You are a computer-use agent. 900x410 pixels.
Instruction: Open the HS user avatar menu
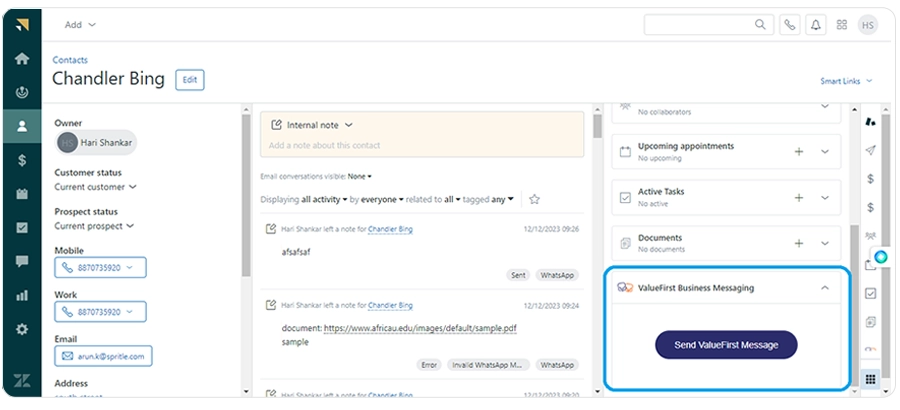tap(868, 25)
